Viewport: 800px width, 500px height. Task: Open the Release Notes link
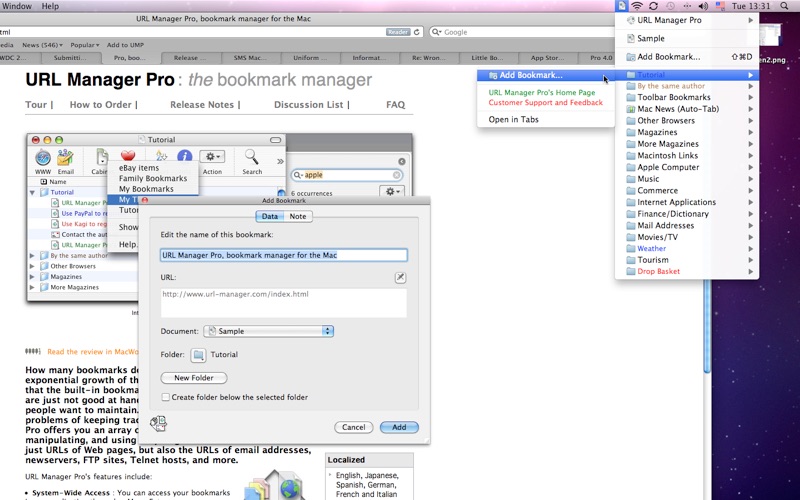click(202, 105)
